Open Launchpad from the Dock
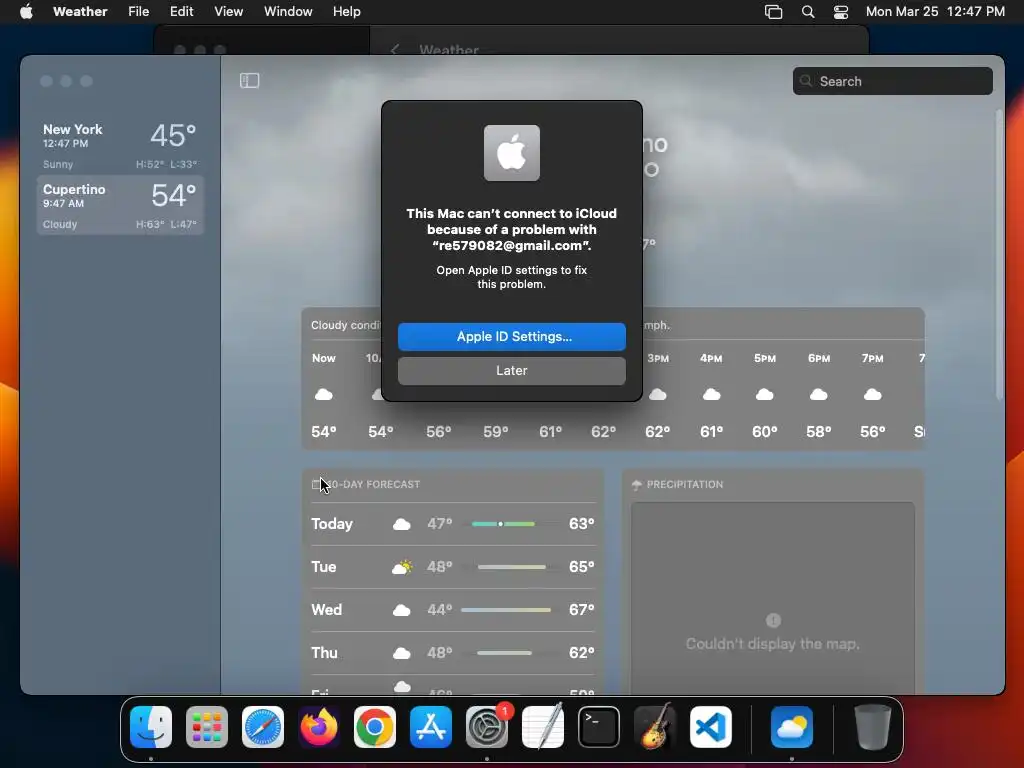Screen dimensions: 1024x768 [207, 727]
